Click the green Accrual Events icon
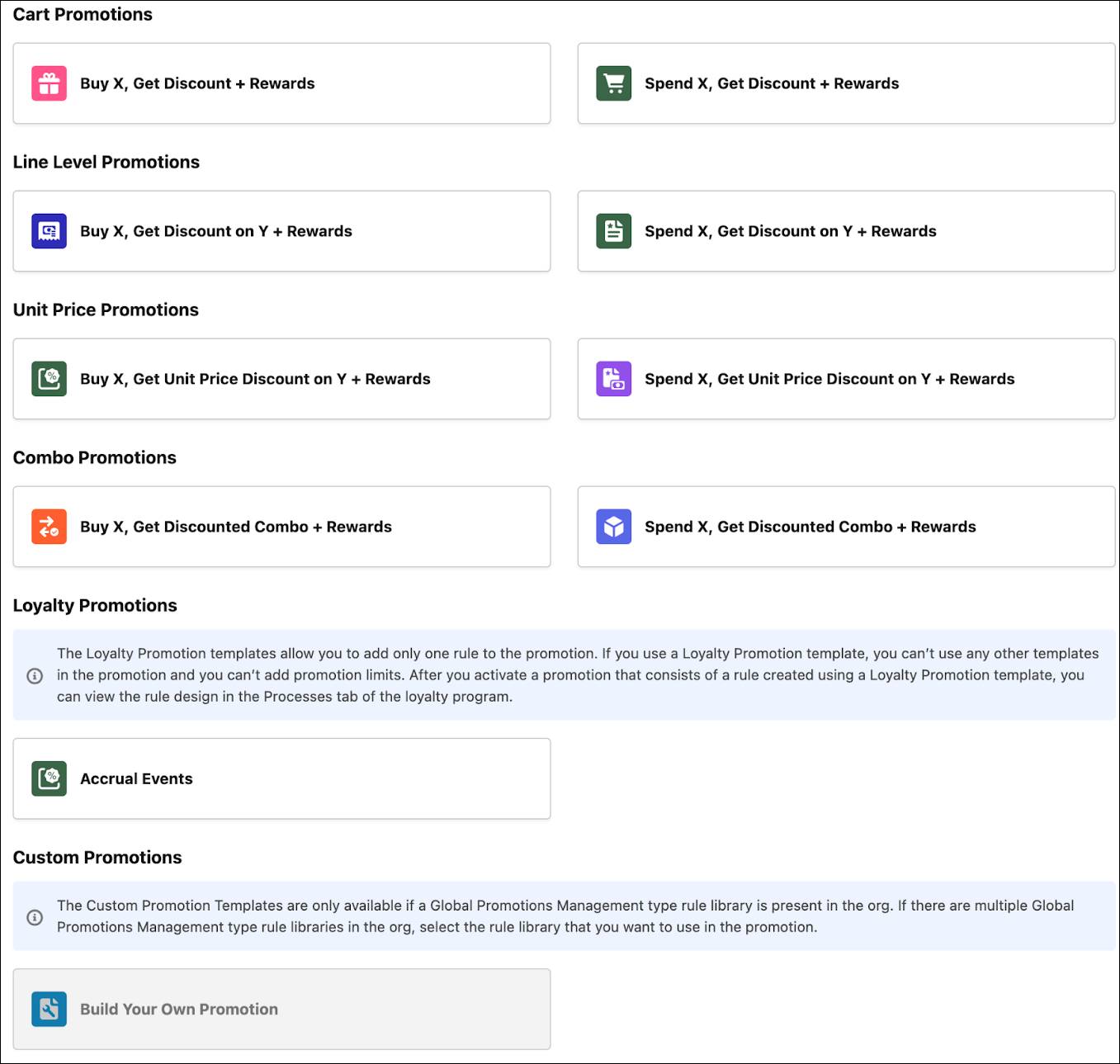This screenshot has height=1064, width=1120. (x=49, y=778)
